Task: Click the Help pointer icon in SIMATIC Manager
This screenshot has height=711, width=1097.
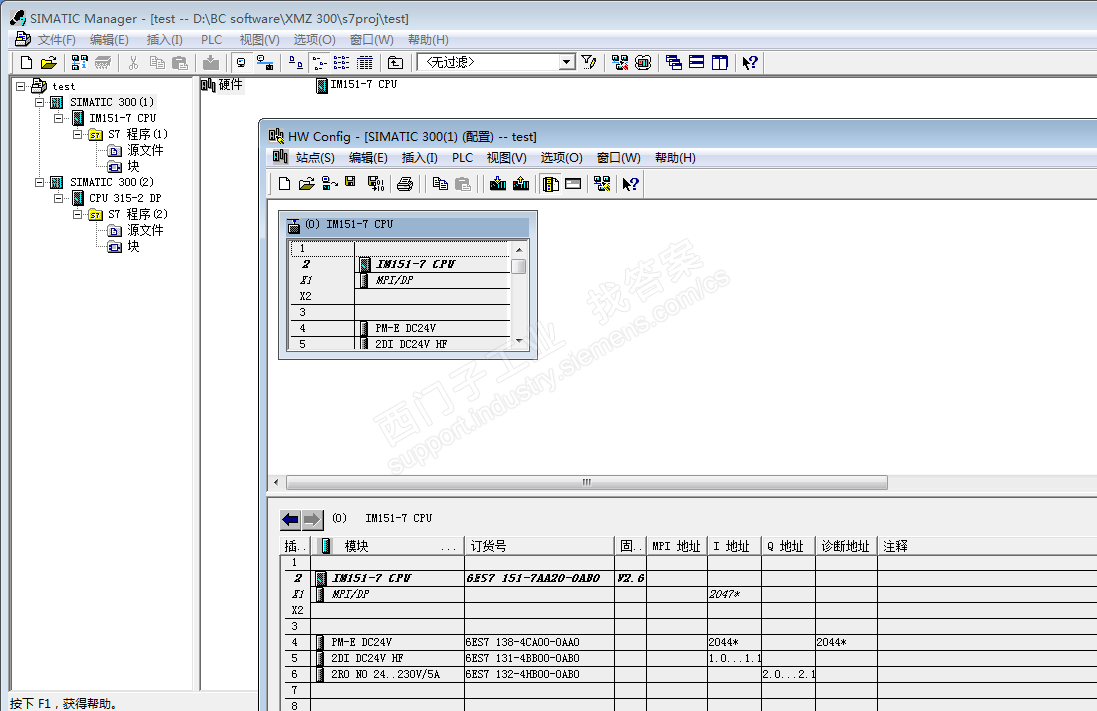Action: pos(750,63)
